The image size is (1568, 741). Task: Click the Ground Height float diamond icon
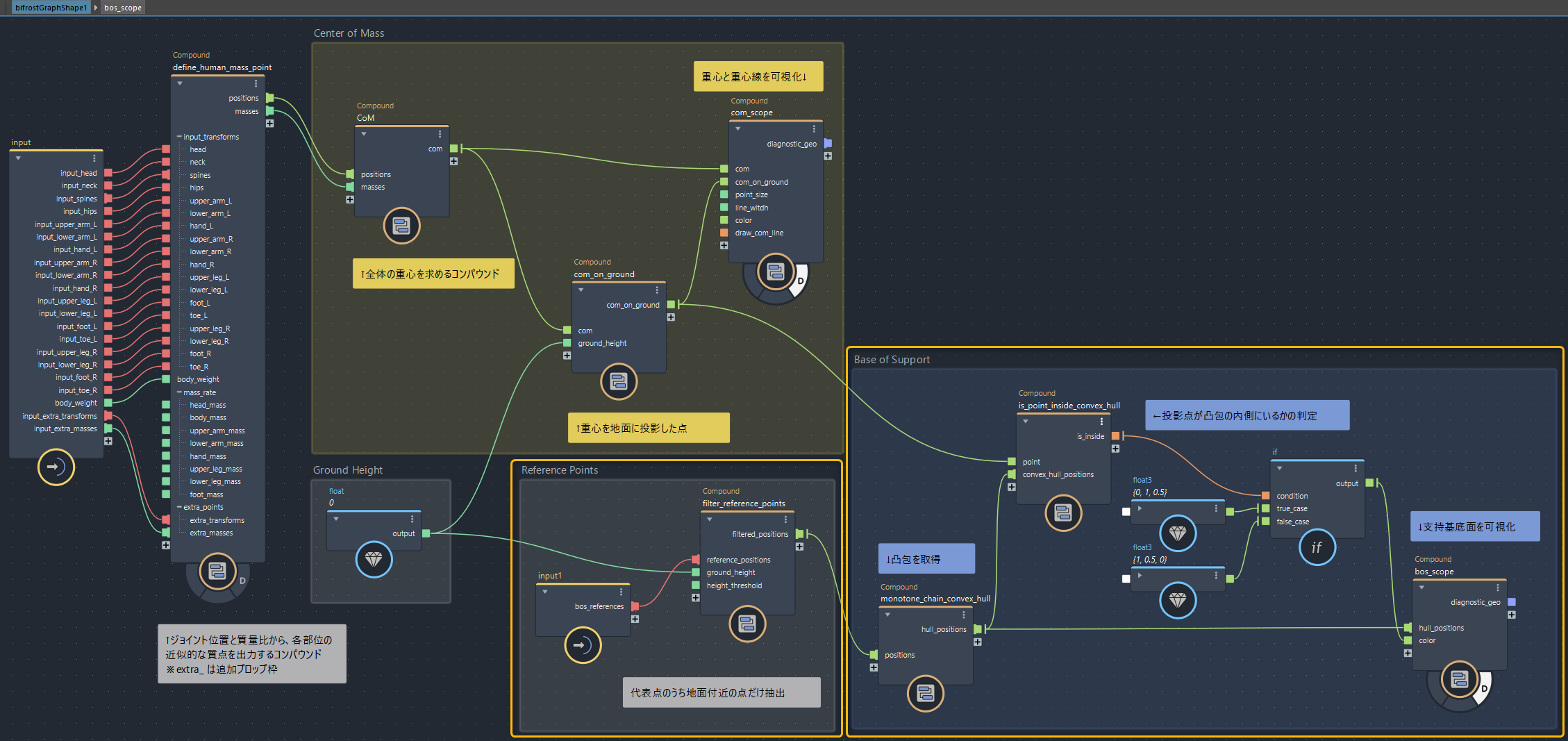coord(374,559)
